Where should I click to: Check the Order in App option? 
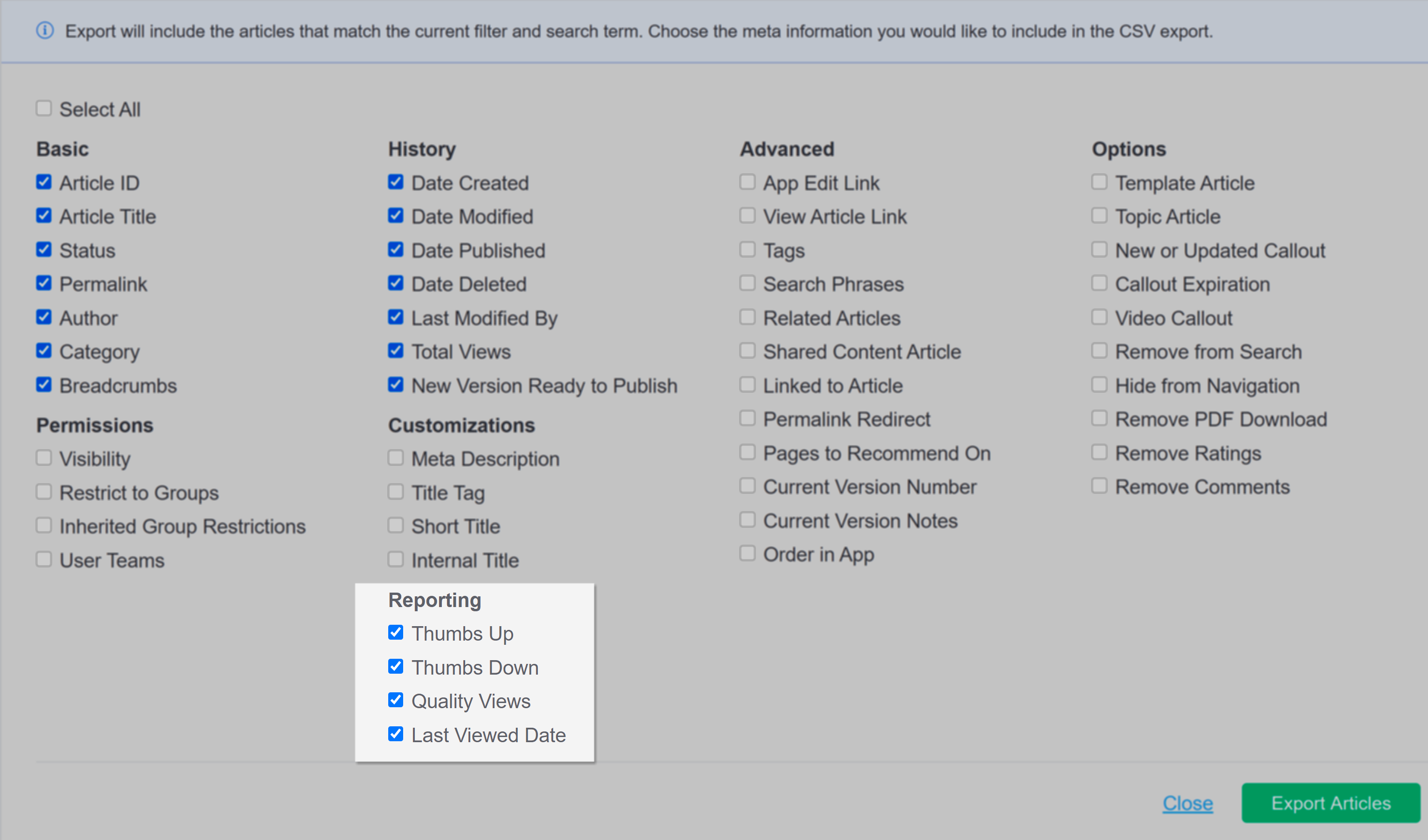[748, 553]
